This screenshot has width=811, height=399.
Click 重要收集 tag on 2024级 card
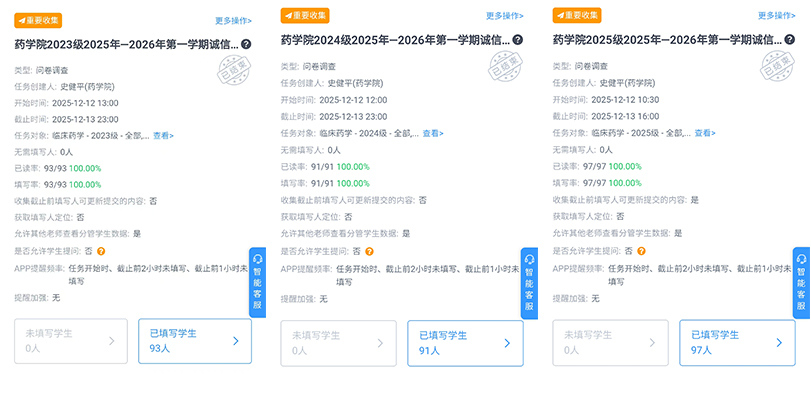[305, 16]
